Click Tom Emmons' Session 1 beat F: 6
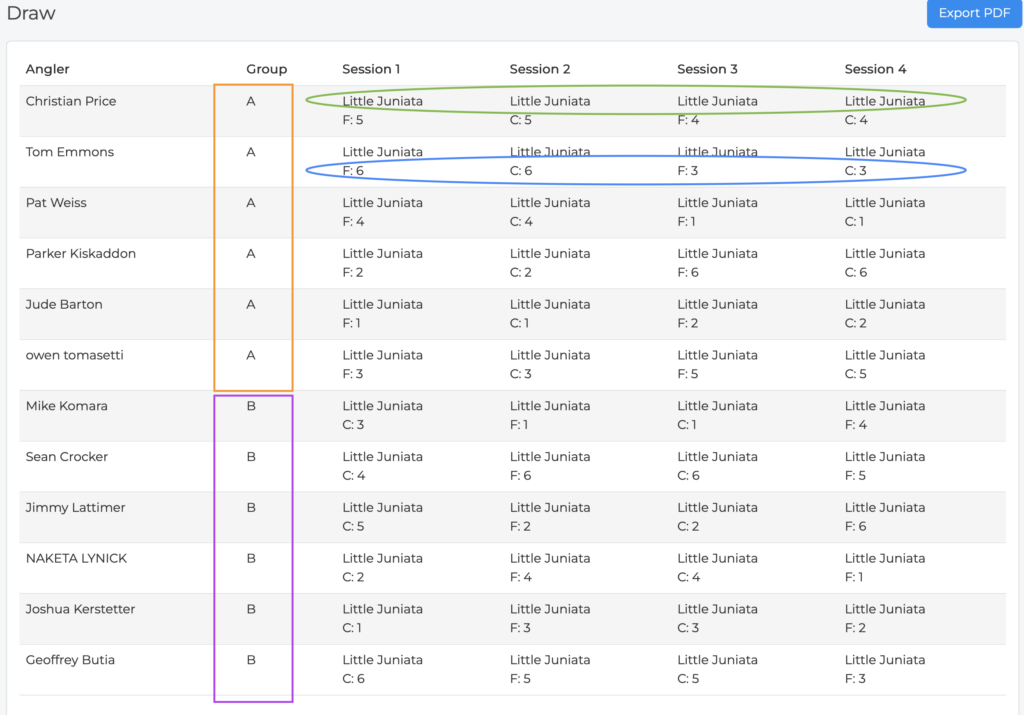The width and height of the screenshot is (1024, 715). click(x=353, y=171)
